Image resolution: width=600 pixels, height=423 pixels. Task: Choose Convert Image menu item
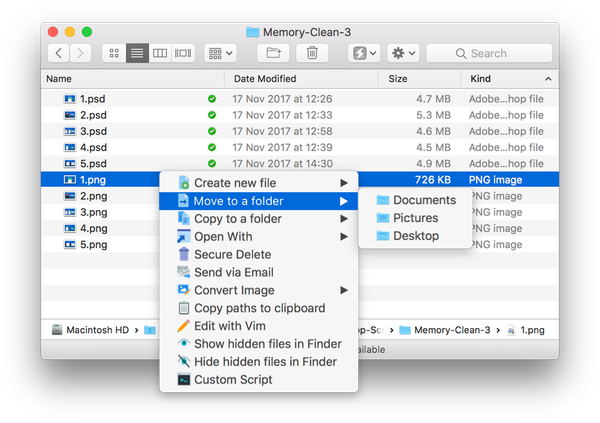(x=259, y=290)
